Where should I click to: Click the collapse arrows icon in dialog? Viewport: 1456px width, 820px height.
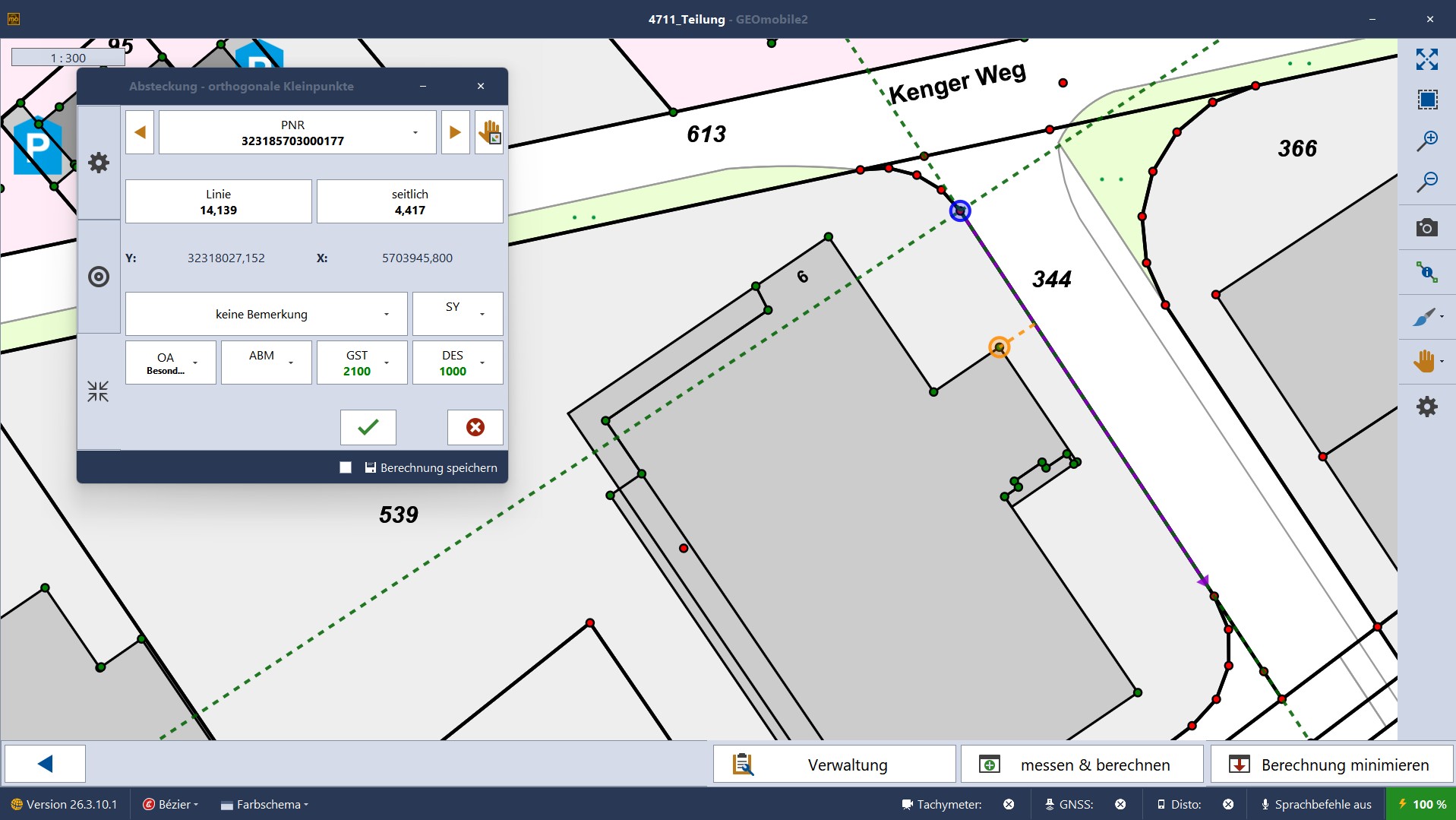click(x=98, y=391)
